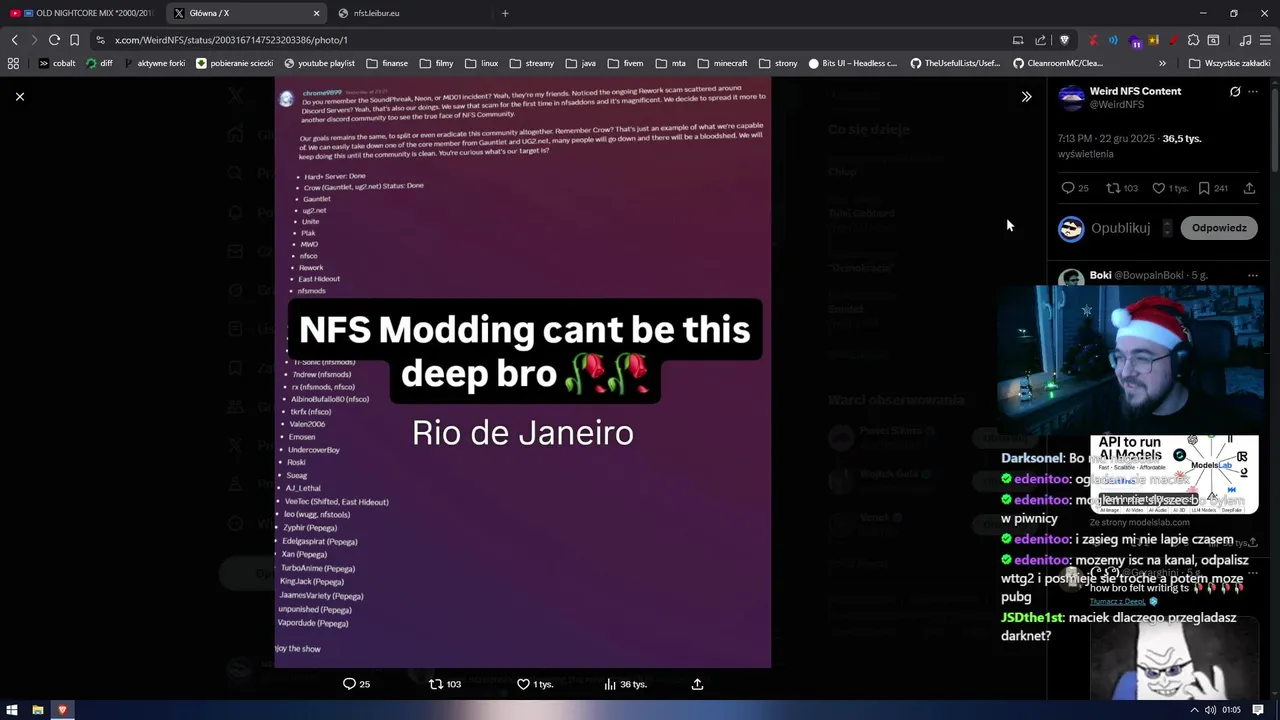This screenshot has width=1280, height=720.
Task: Open the browser main menu hamburger icon
Action: (x=1265, y=40)
